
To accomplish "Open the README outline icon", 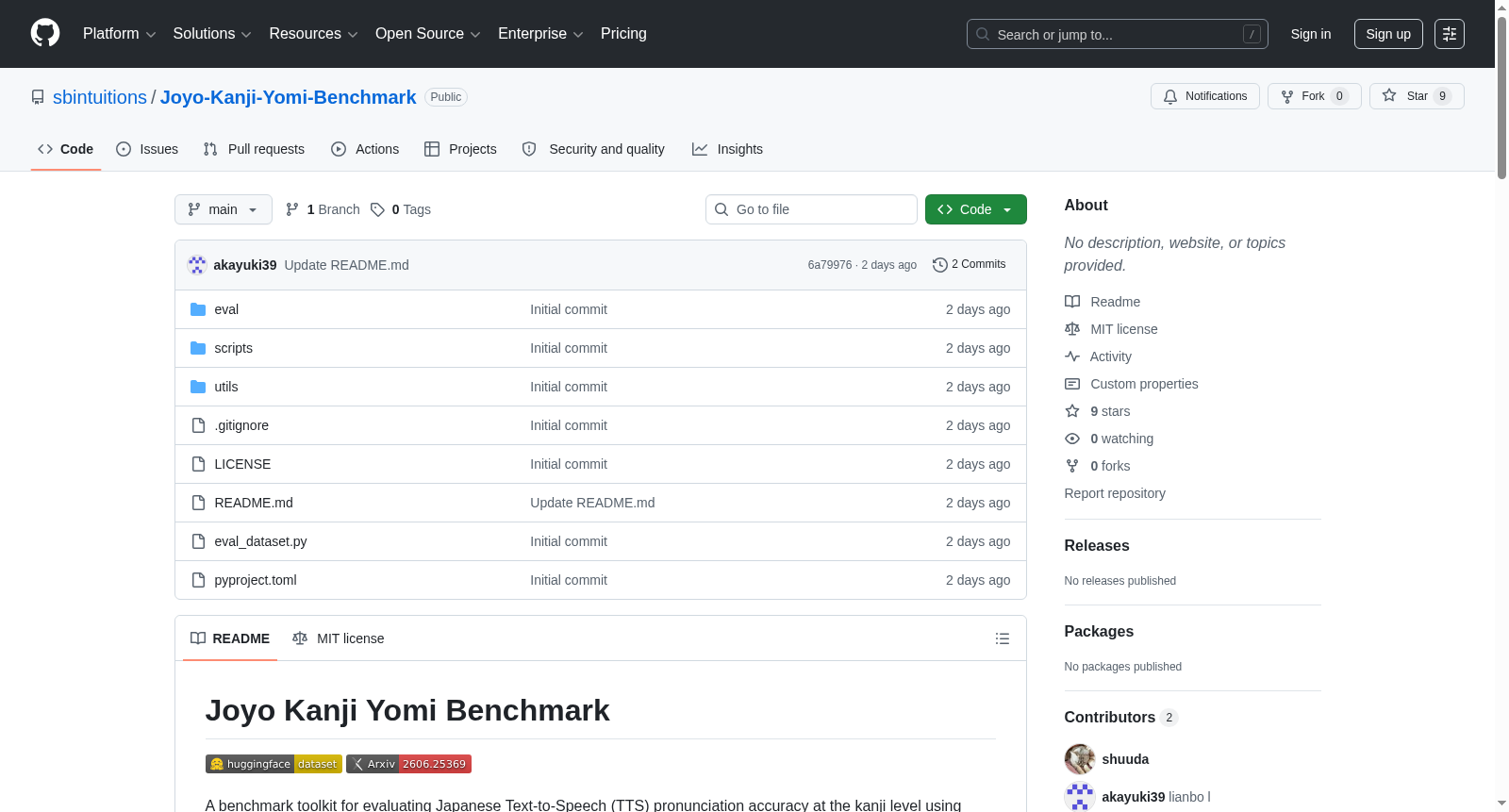I will click(1002, 638).
